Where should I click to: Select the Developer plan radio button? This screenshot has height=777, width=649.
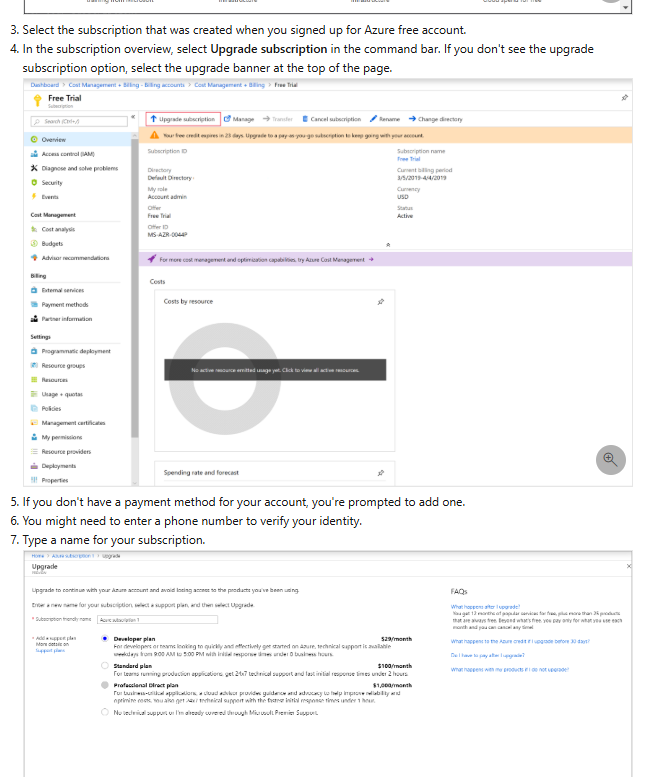(x=105, y=639)
